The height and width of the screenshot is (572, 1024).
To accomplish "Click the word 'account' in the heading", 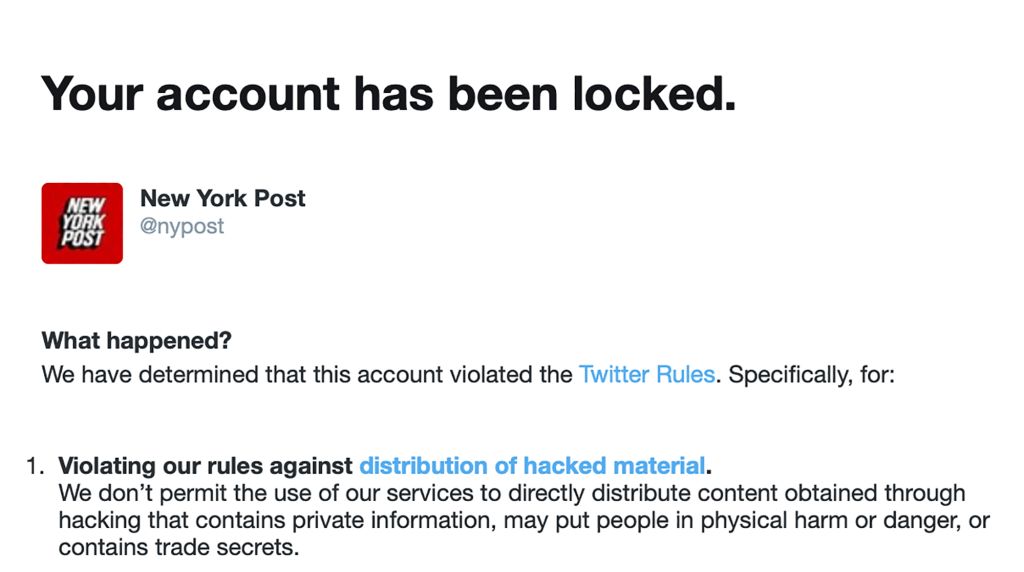I will [x=248, y=95].
